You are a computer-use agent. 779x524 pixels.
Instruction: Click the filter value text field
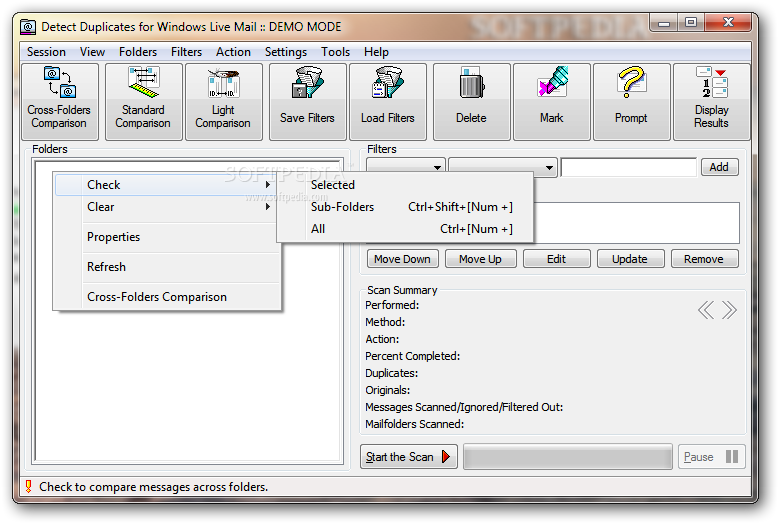click(x=629, y=167)
